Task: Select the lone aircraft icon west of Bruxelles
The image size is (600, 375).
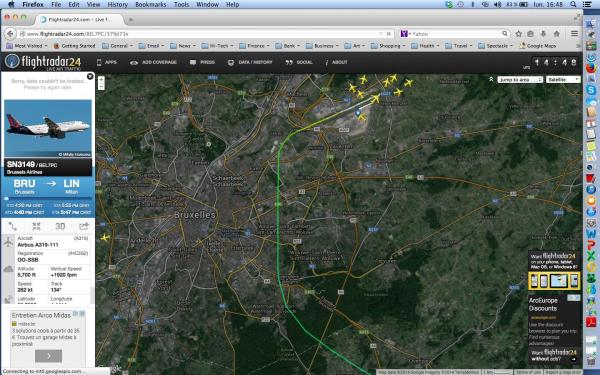Action: pyautogui.click(x=105, y=238)
